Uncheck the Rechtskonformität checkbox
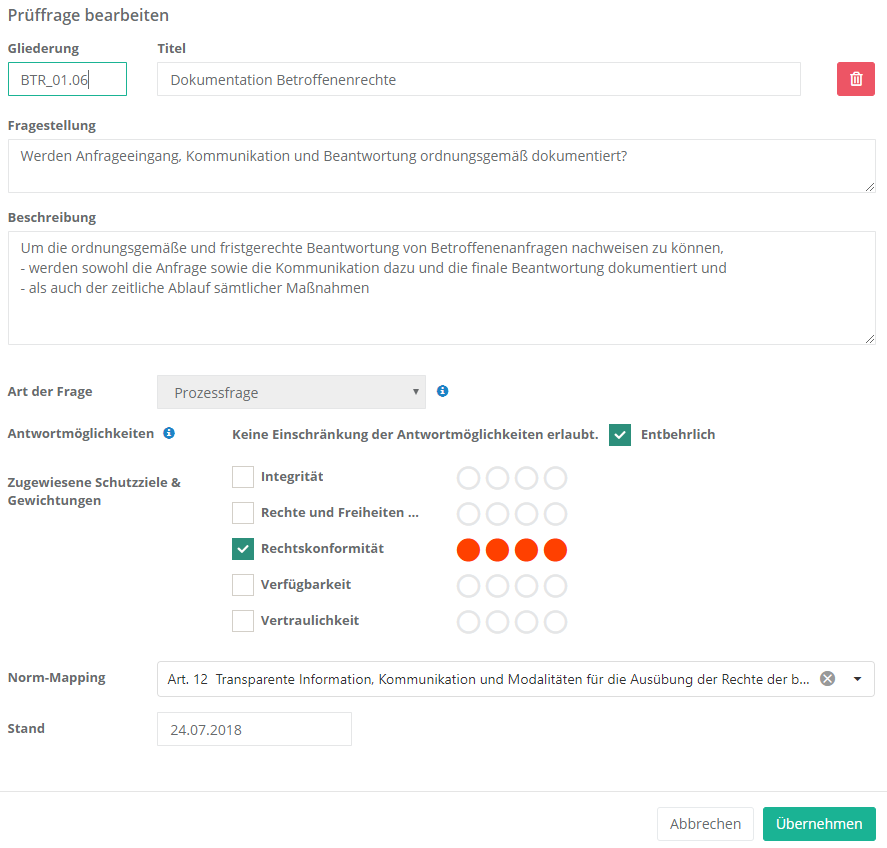 [243, 549]
